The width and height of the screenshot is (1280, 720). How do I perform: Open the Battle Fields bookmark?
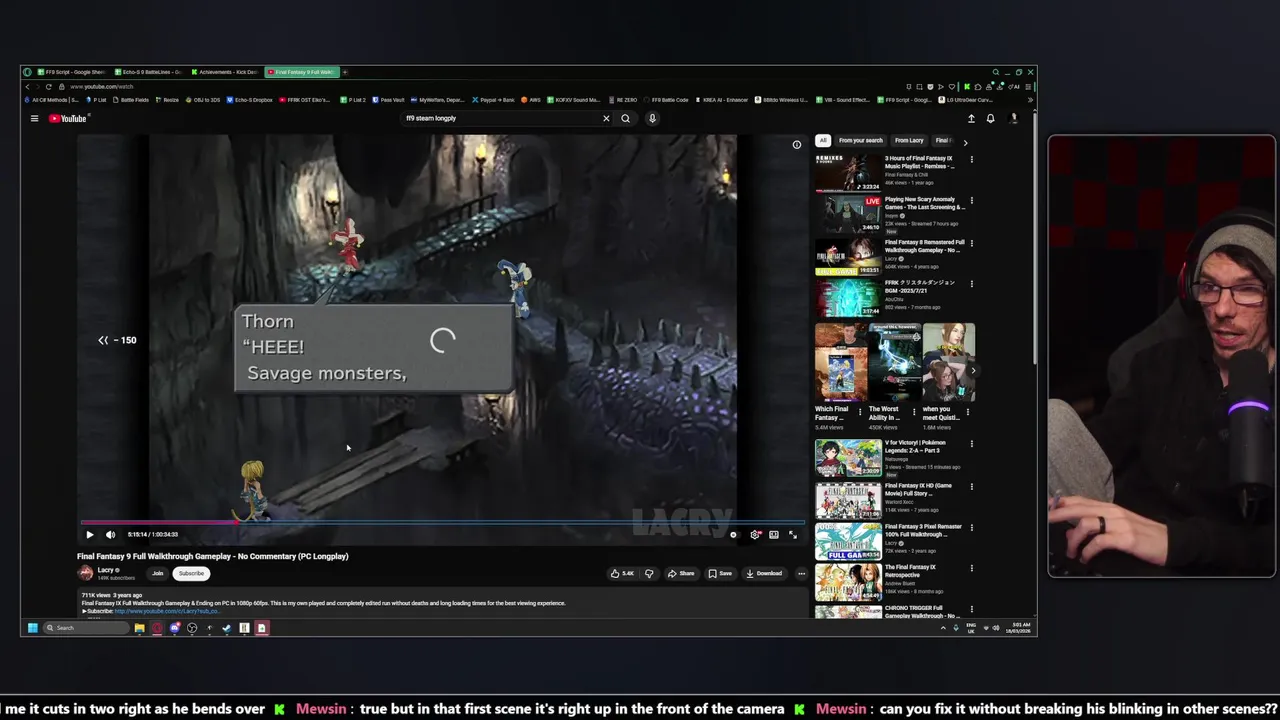(x=131, y=100)
